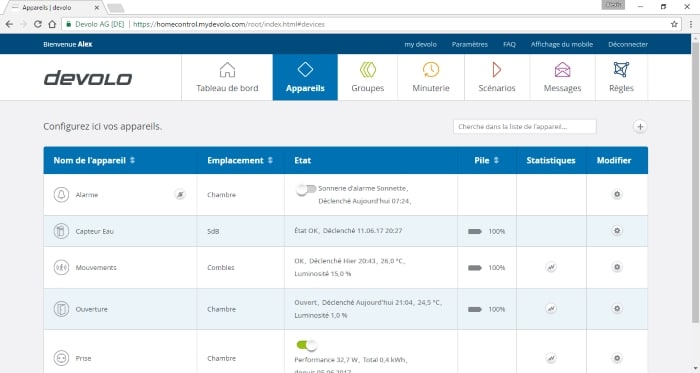The width and height of the screenshot is (700, 373).
Task: Select the Prise device name
Action: tap(83, 358)
